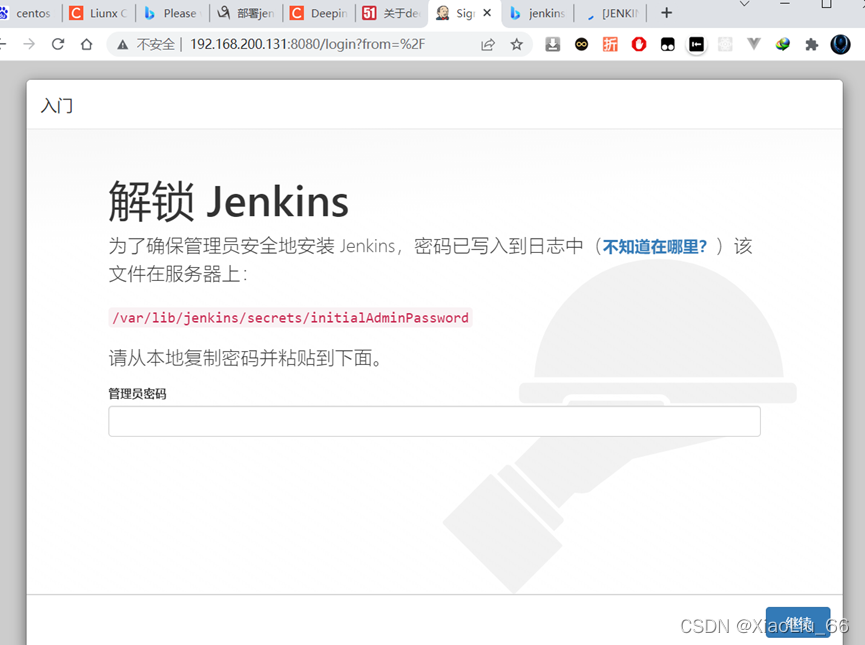Reload the page with the refresh icon
Image resolution: width=865 pixels, height=645 pixels.
coord(58,44)
